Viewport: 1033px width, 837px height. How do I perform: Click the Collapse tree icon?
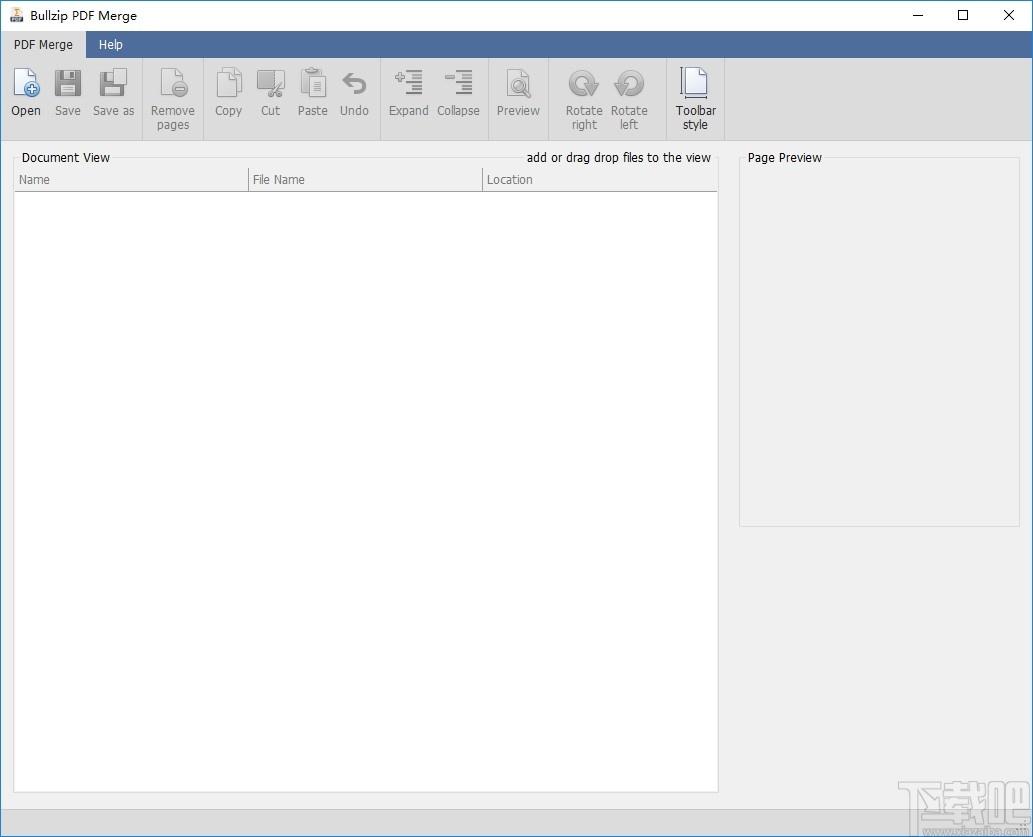(x=459, y=83)
